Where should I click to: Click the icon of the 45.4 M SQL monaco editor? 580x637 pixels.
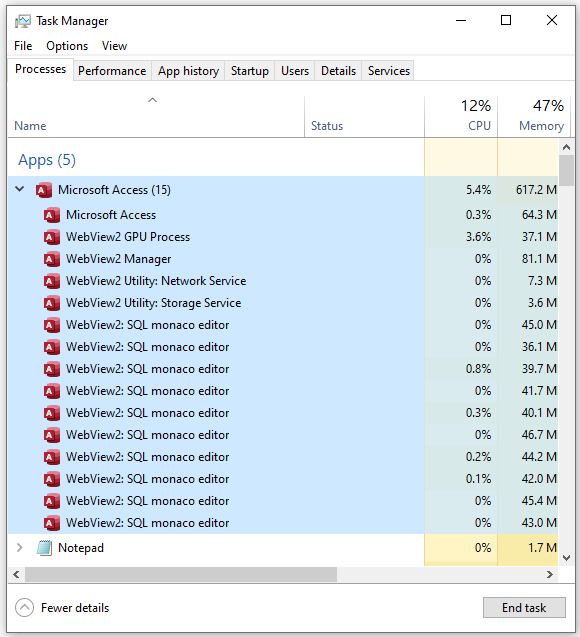click(x=52, y=501)
